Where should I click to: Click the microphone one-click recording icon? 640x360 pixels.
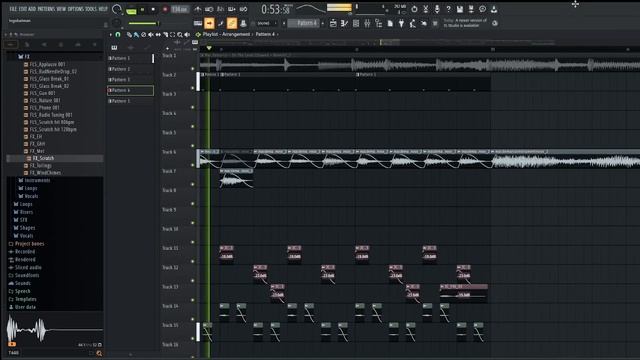437,9
